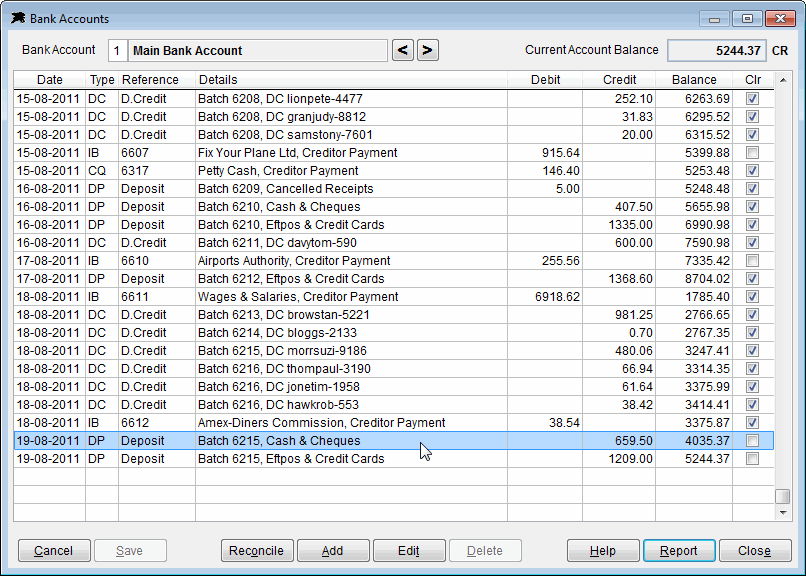The width and height of the screenshot is (806, 576).
Task: Click the Balance column header
Action: coord(694,80)
